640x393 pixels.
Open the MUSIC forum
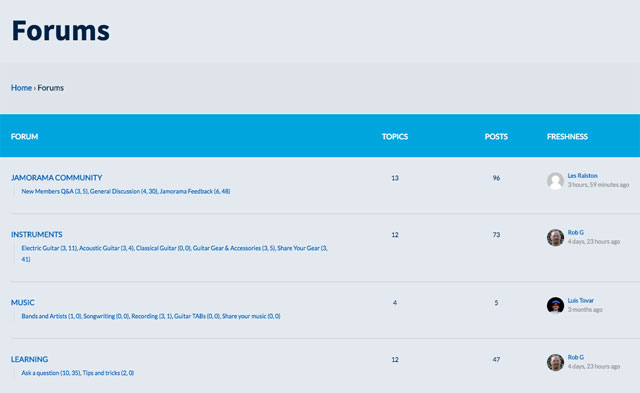pyautogui.click(x=22, y=303)
